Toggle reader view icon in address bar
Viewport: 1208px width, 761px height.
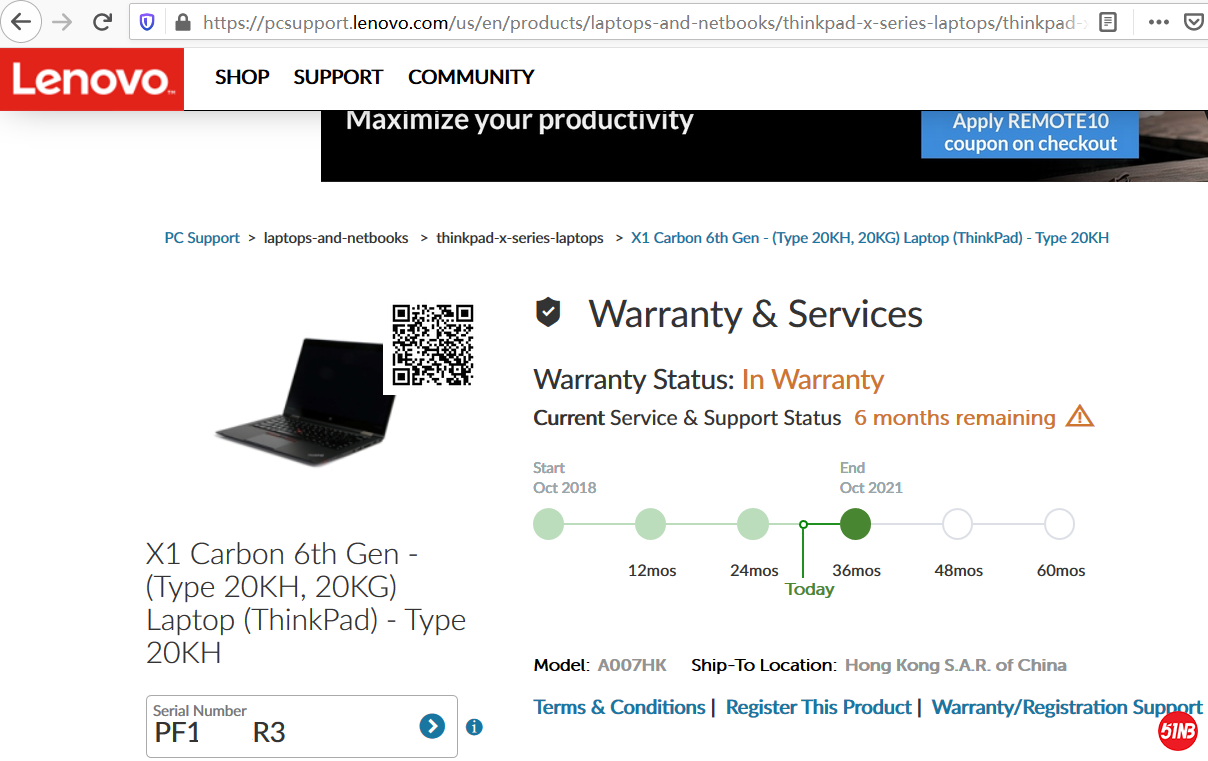(x=1107, y=22)
